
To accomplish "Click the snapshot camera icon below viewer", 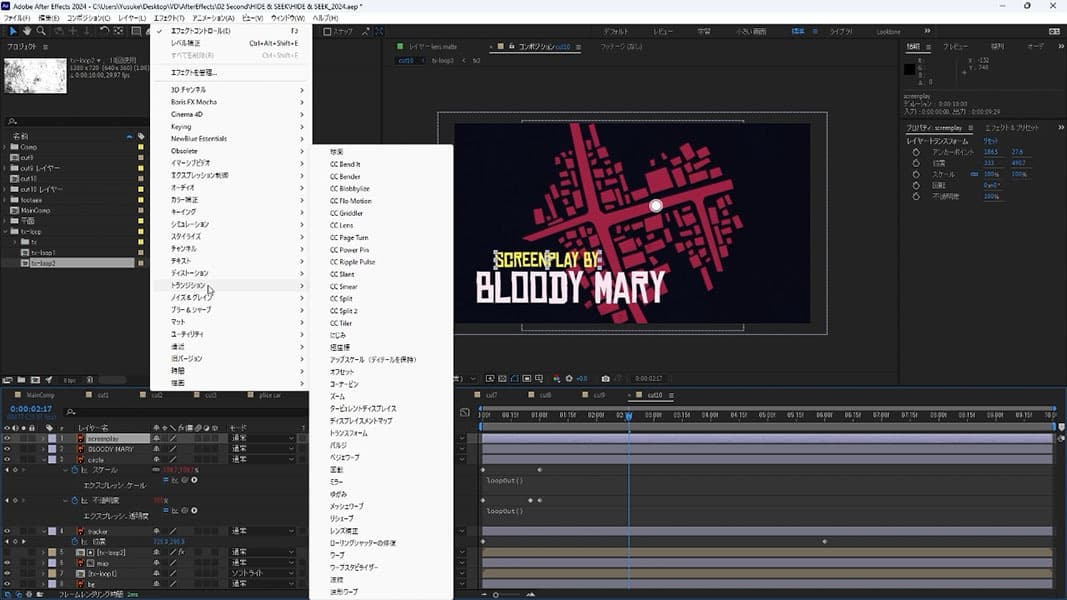I will 606,379.
